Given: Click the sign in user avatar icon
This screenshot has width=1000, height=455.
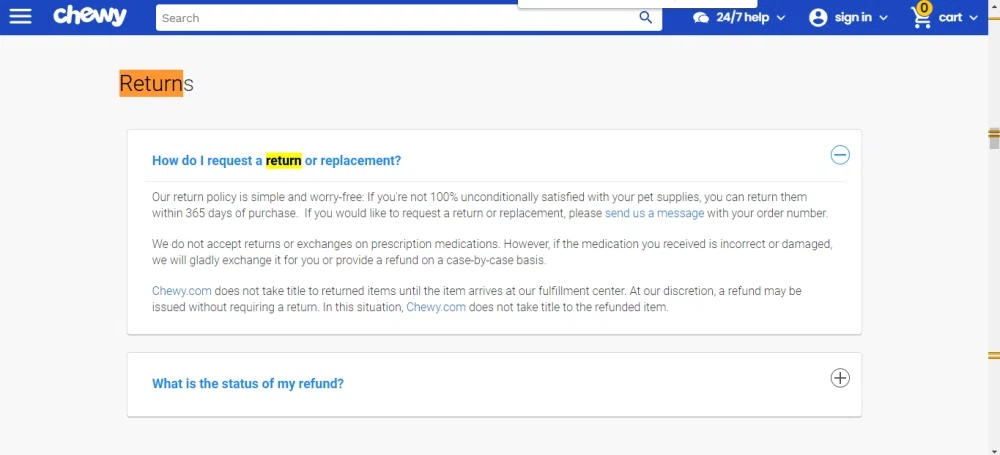Looking at the screenshot, I should point(818,18).
